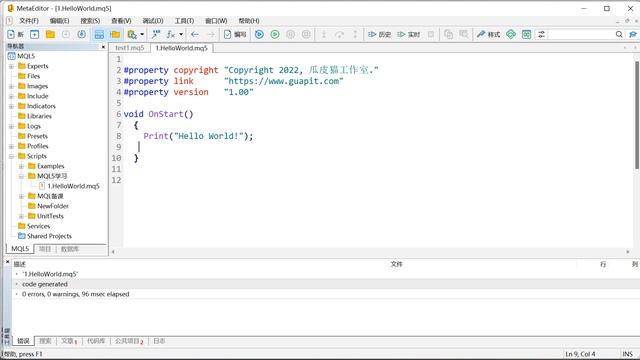This screenshot has height=360, width=640.
Task: Click the magnifier search icon
Action: [x=619, y=35]
